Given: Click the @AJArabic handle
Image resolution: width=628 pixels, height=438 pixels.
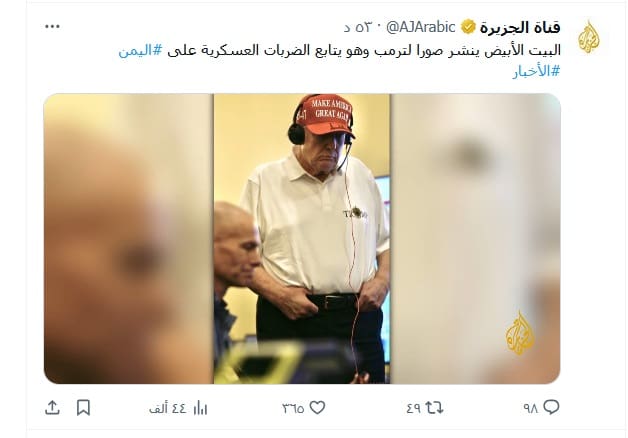Looking at the screenshot, I should point(421,27).
